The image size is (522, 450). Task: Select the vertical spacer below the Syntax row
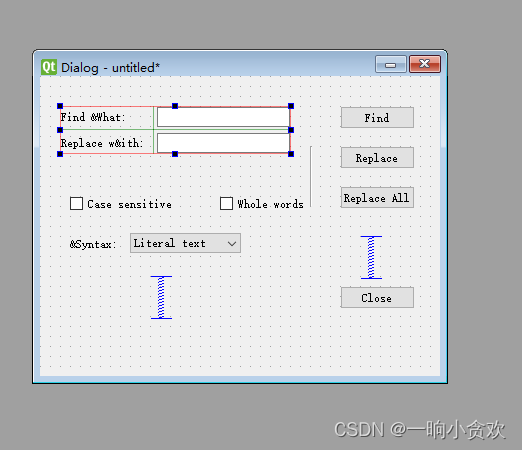pos(161,297)
